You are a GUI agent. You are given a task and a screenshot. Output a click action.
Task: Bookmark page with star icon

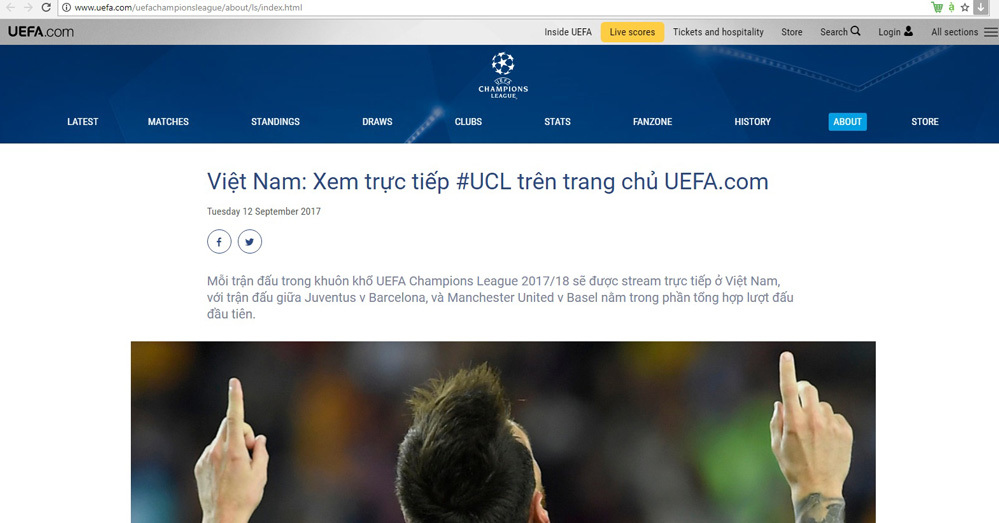click(x=965, y=8)
